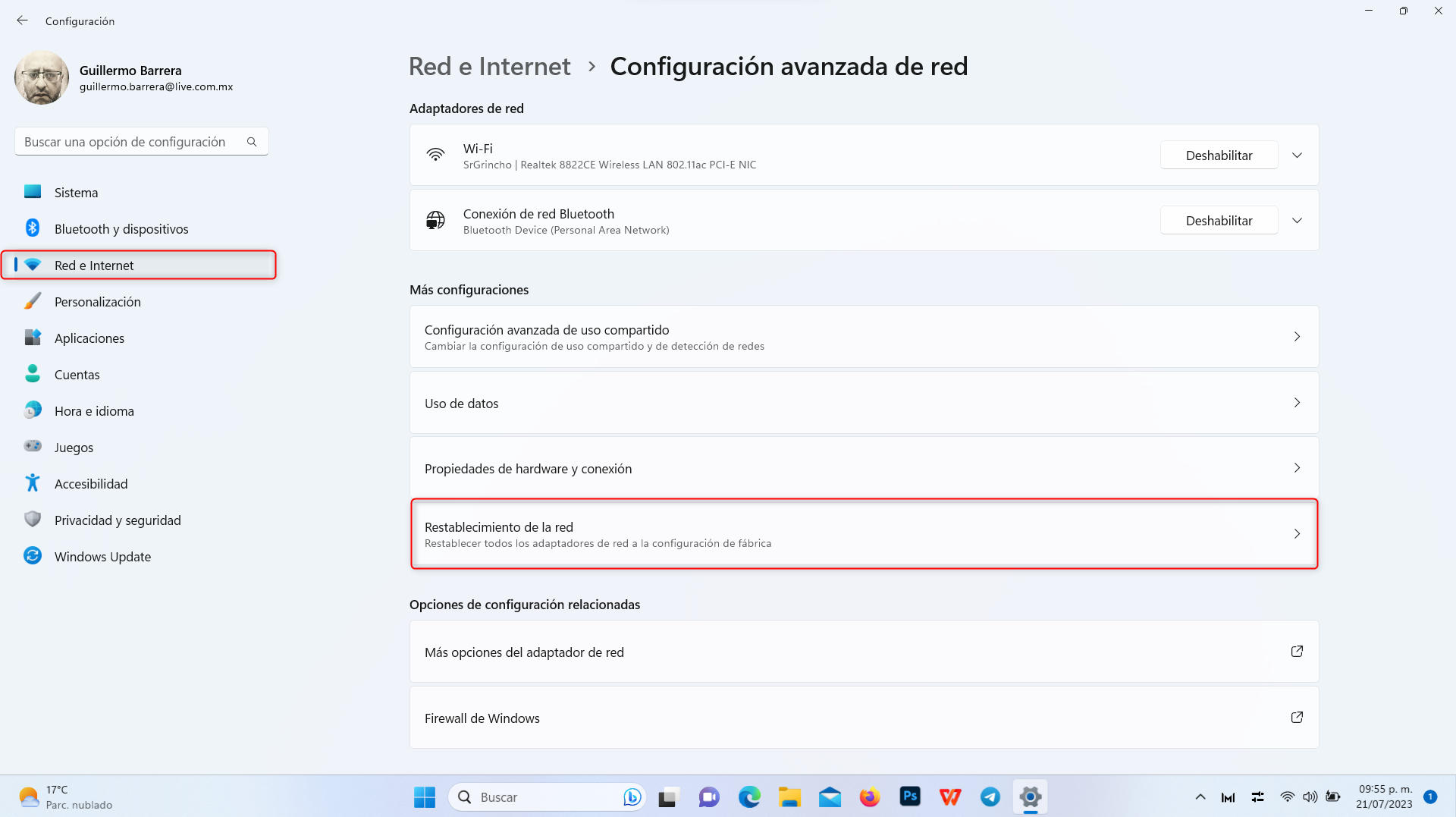Expand the Wi-Fi adapter details
Screen dimensions: 1456x817
[1297, 156]
